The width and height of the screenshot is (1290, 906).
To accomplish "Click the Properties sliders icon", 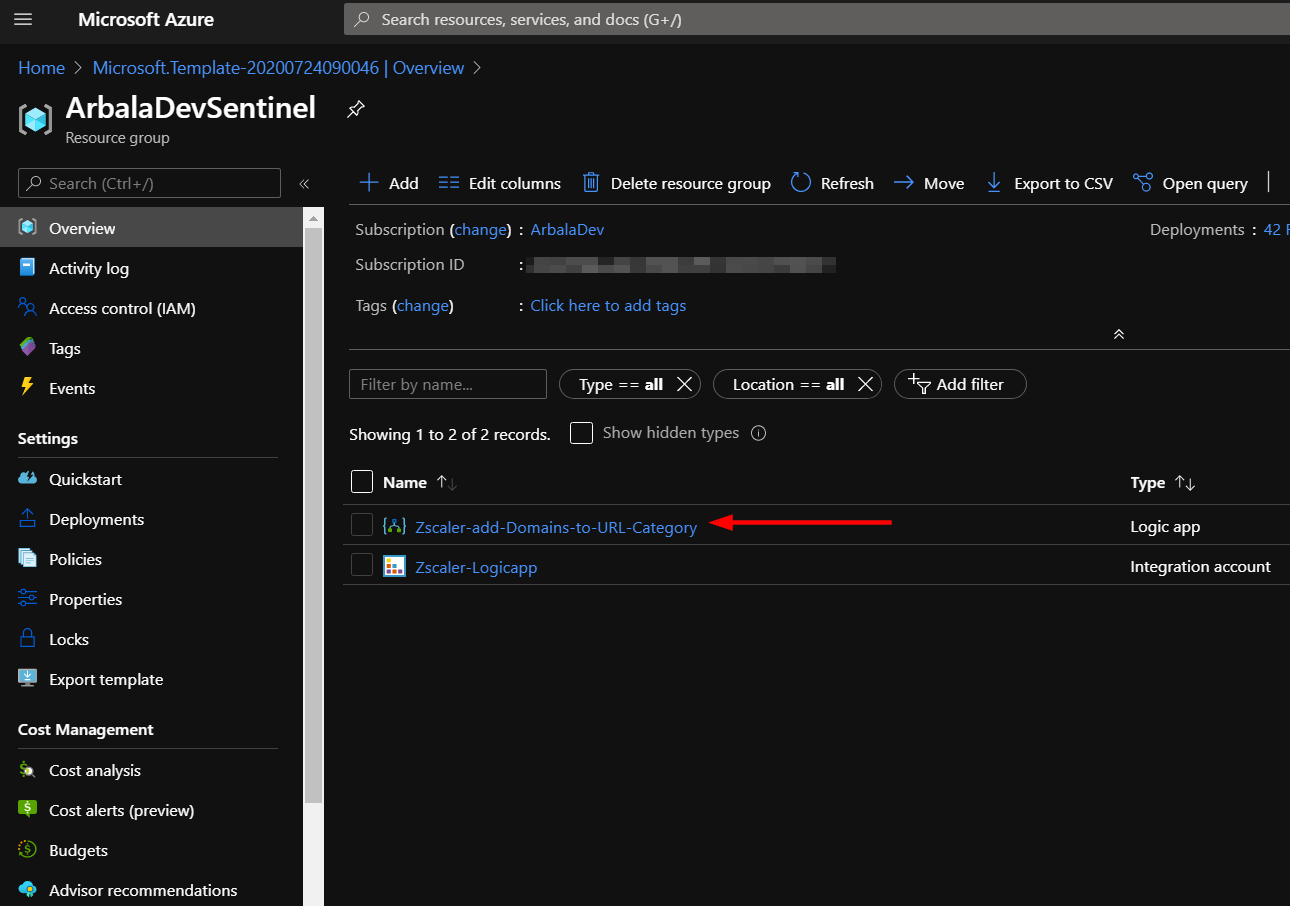I will [x=28, y=599].
